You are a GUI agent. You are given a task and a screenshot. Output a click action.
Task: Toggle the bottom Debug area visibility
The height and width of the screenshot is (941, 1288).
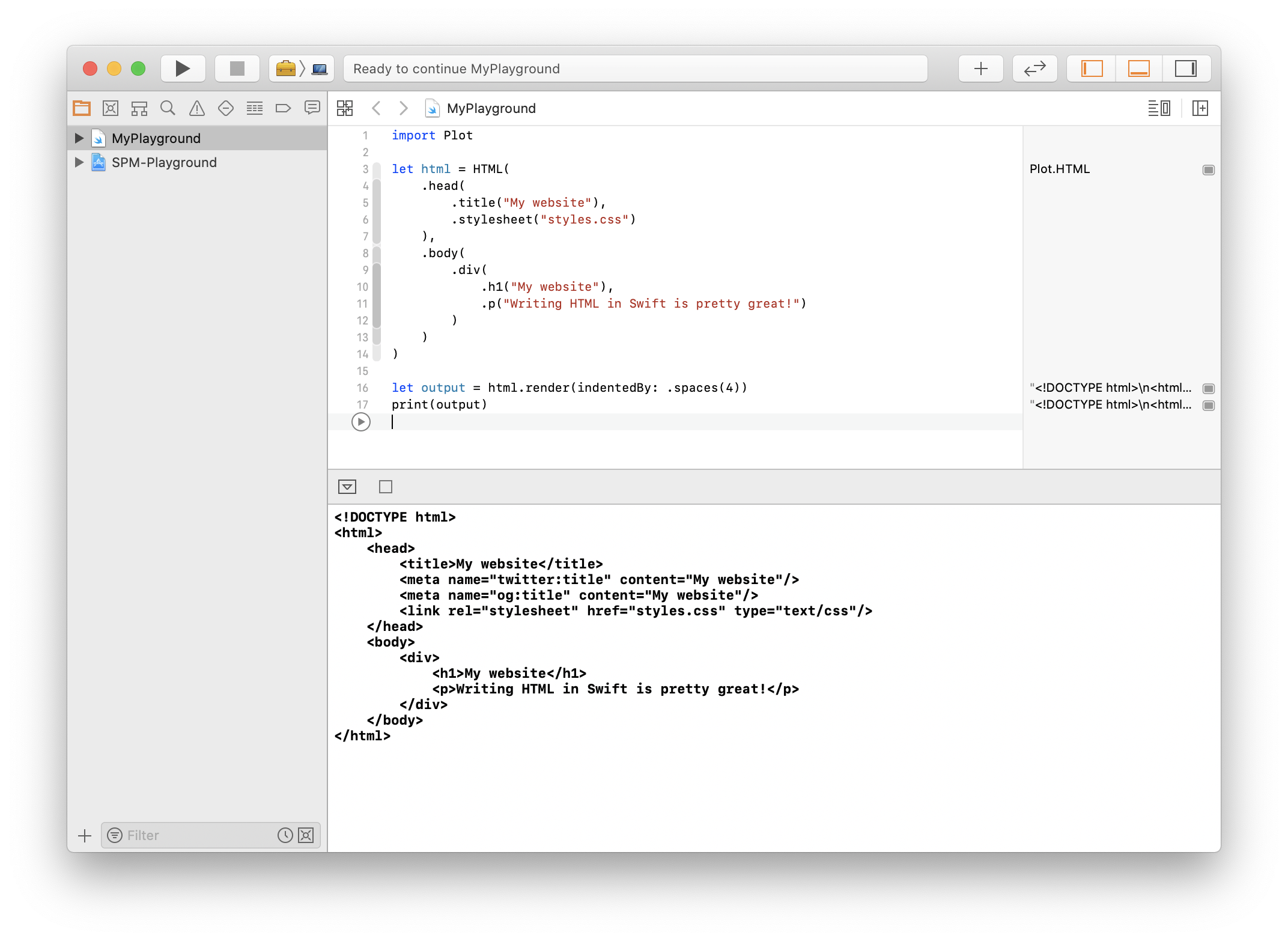1139,69
